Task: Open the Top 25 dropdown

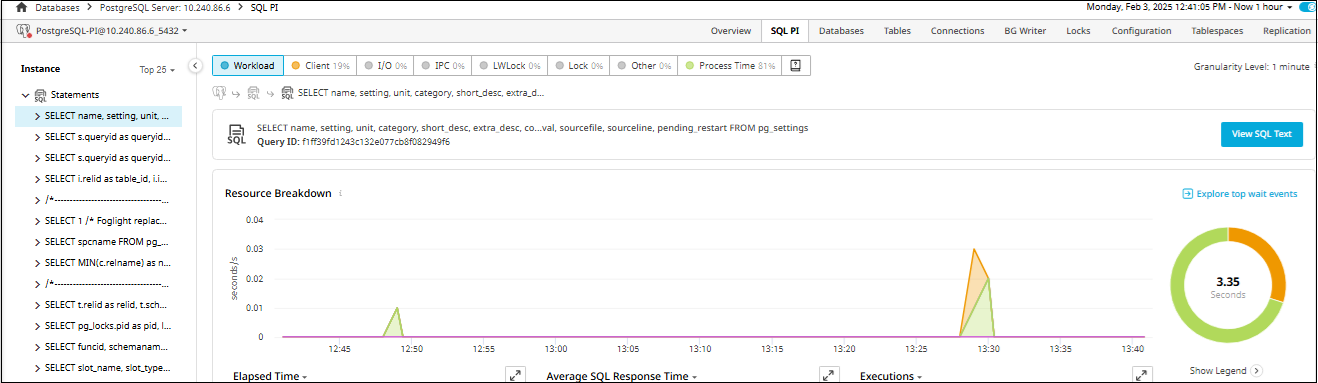Action: tap(157, 70)
